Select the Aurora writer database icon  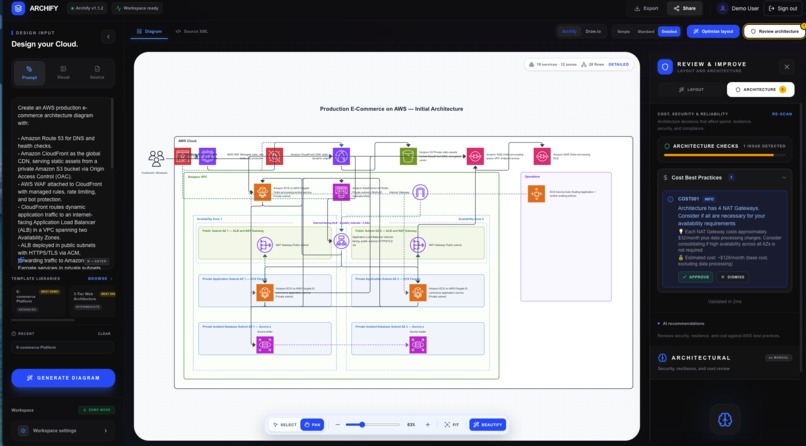(x=265, y=345)
